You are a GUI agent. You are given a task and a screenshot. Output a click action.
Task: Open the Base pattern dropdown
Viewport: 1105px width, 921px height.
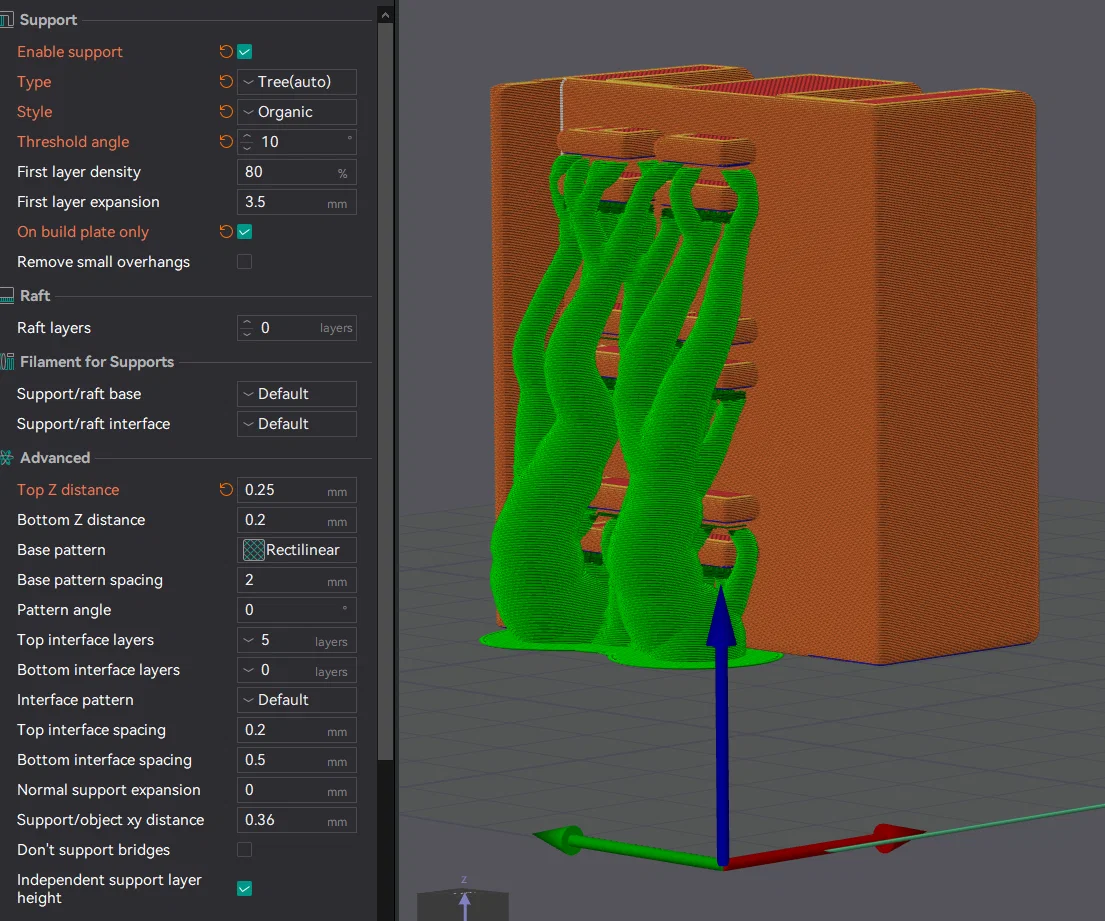pos(297,550)
